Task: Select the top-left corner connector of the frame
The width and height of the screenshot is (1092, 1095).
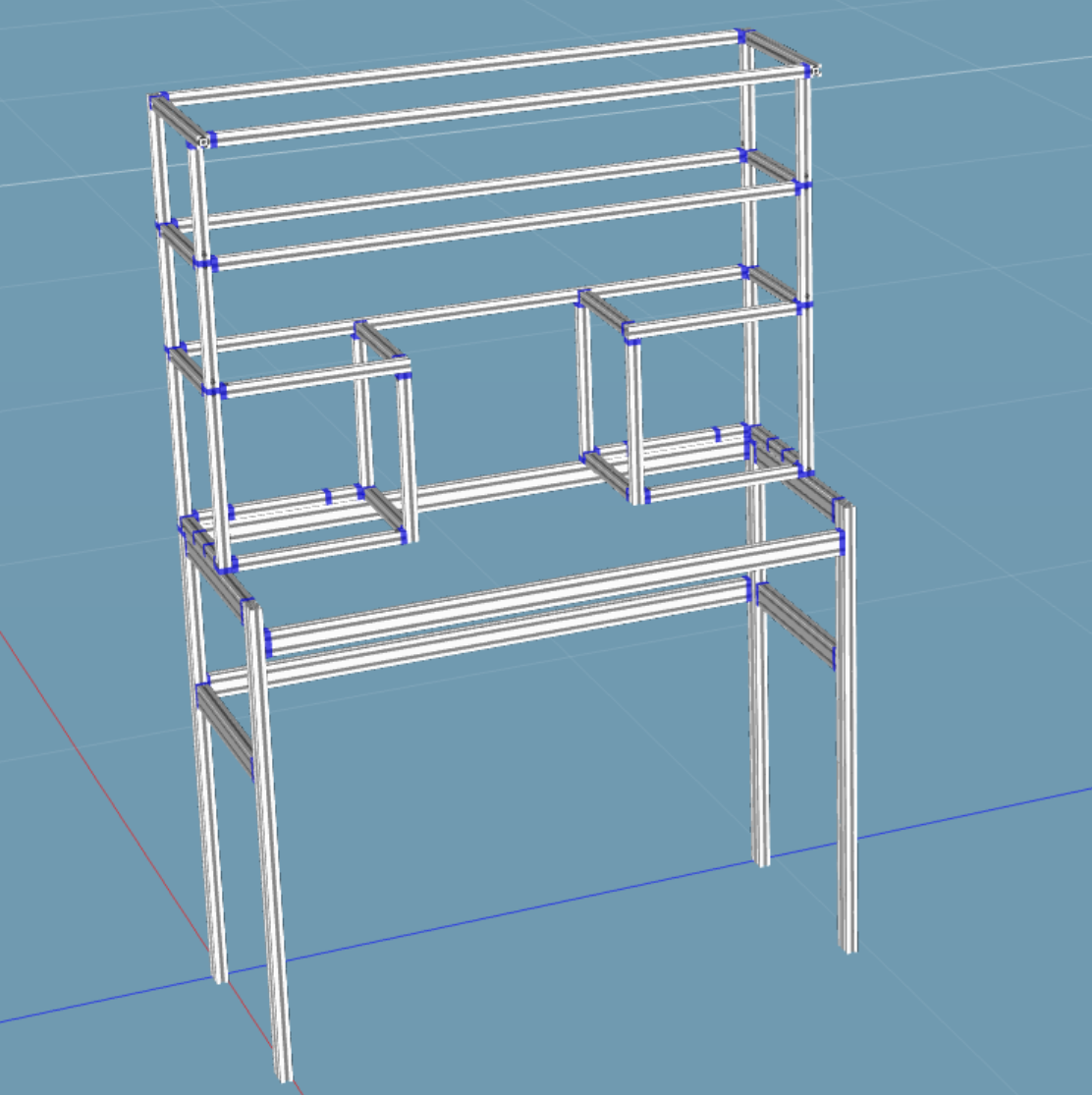Action: tap(157, 98)
